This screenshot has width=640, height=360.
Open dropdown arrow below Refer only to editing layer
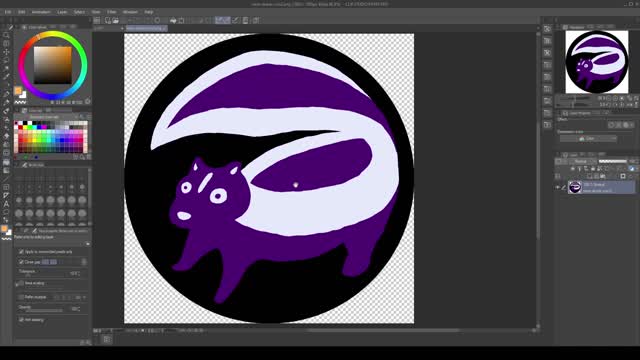pos(88,244)
